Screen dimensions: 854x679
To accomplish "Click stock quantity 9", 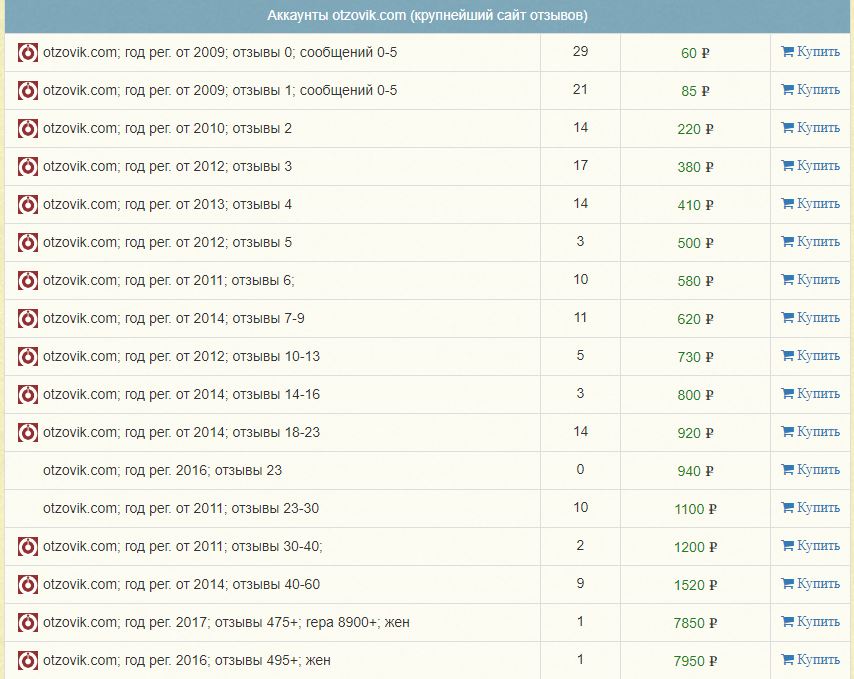I will pyautogui.click(x=580, y=584).
